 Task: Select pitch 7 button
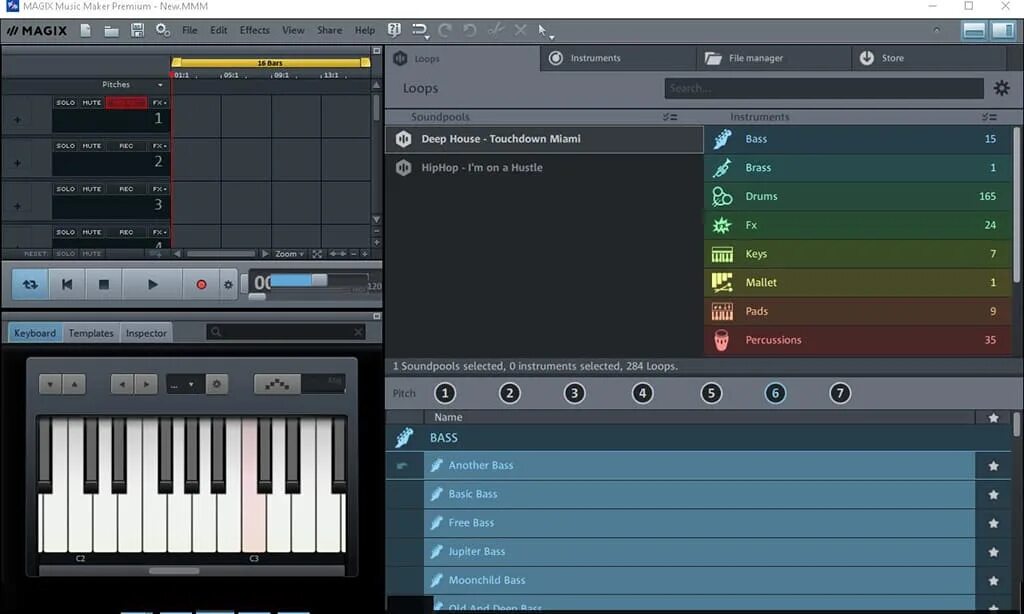coord(840,393)
